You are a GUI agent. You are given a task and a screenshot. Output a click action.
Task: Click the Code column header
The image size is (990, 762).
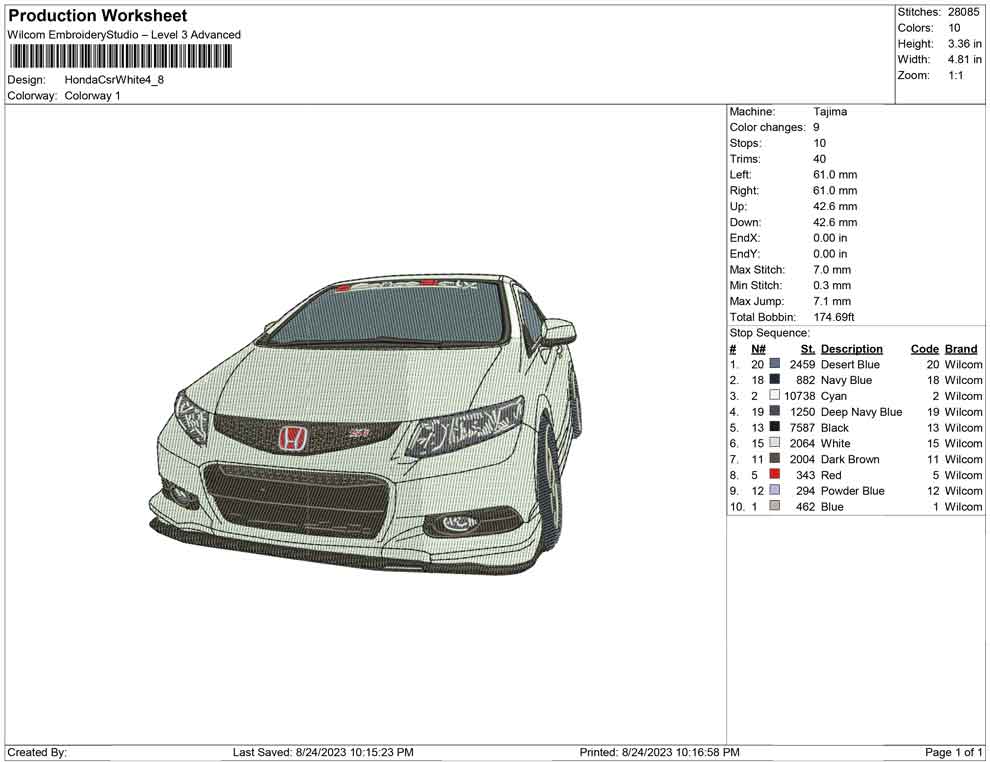924,348
